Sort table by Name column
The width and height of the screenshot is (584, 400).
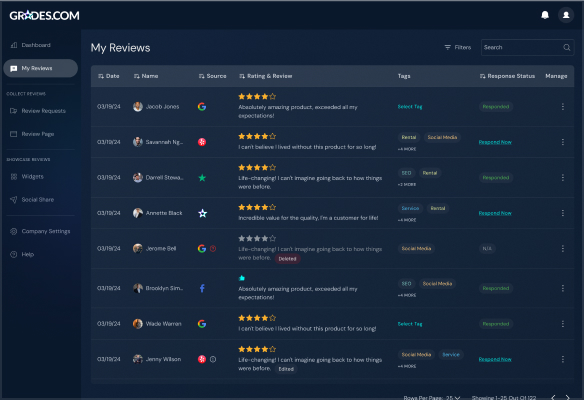pyautogui.click(x=146, y=76)
